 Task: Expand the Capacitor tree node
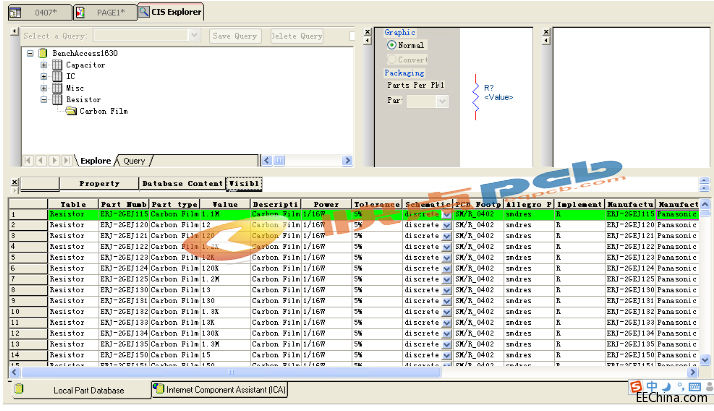[44, 64]
